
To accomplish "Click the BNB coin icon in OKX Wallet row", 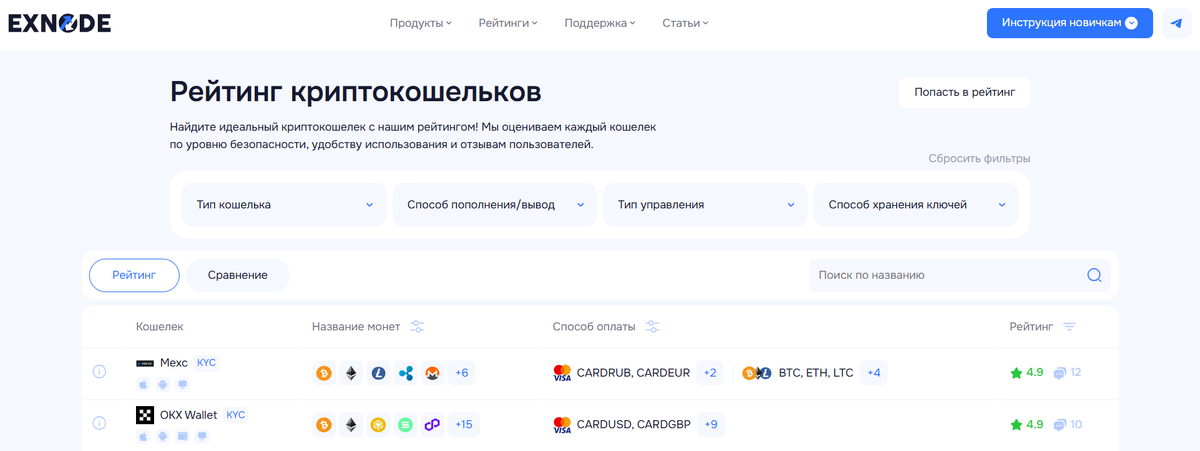I will 378,425.
